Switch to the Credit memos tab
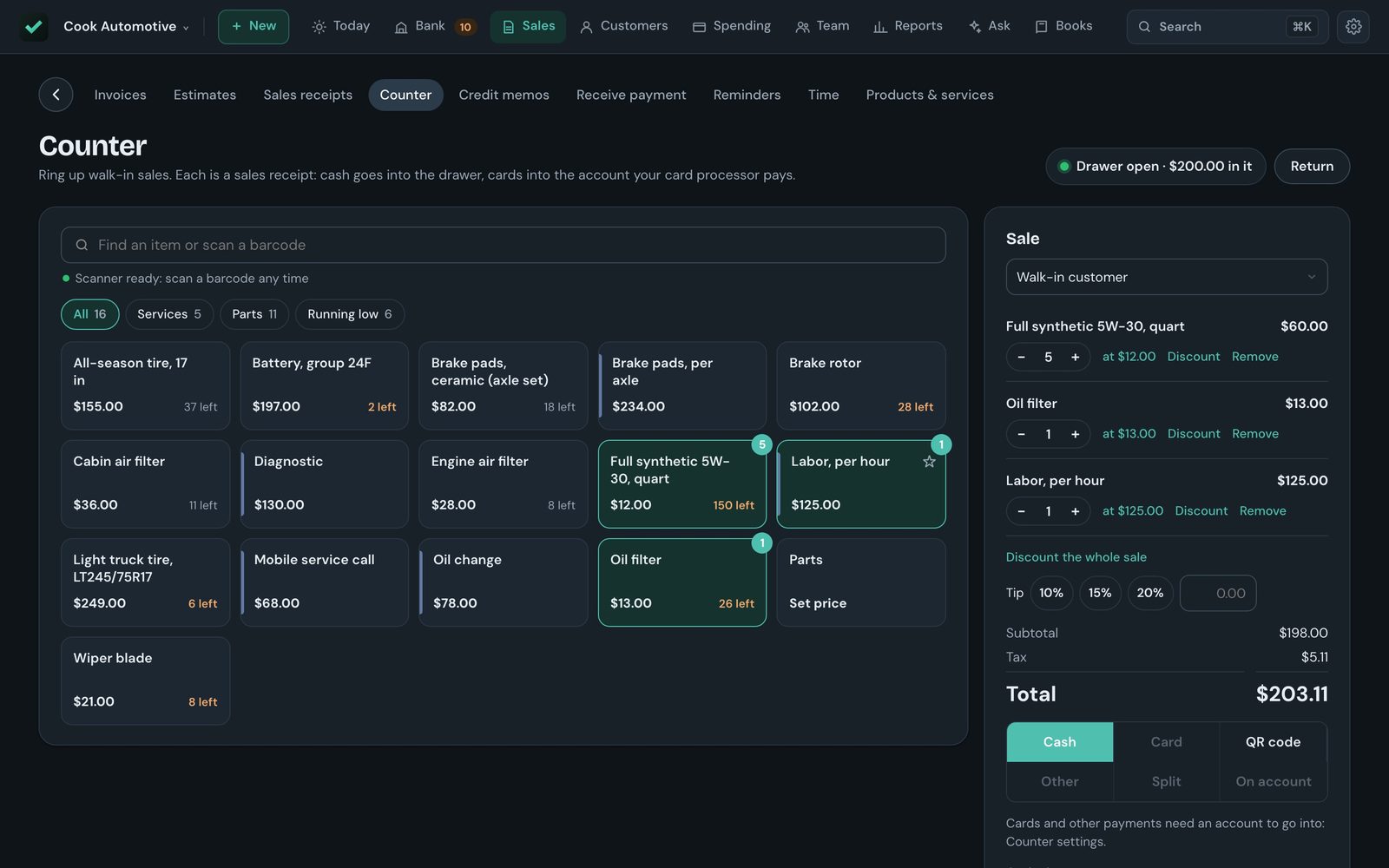Screen dimensions: 1389x868 point(504,95)
